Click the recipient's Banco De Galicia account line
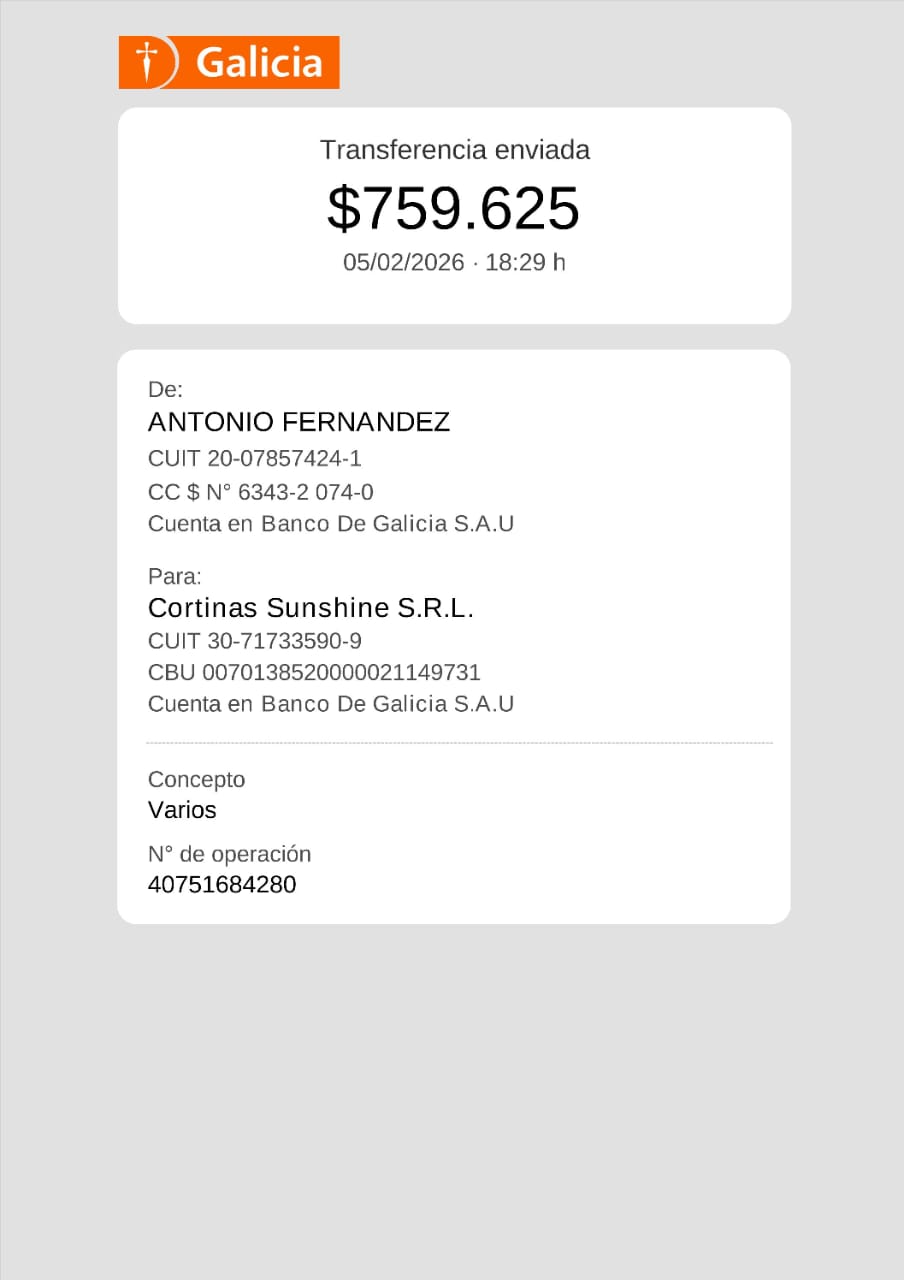This screenshot has height=1280, width=904. tap(330, 704)
